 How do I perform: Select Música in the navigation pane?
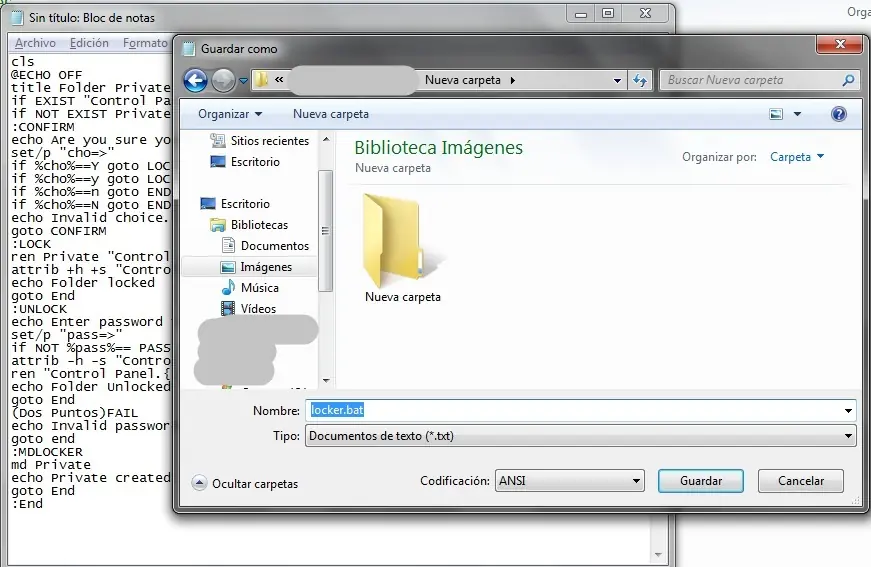pos(259,288)
